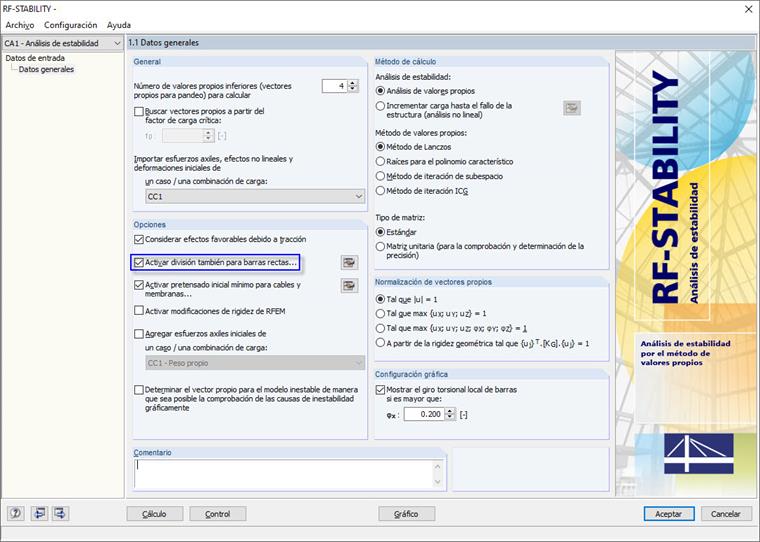
Task: Toggle 'Mostrar el giro torsional local de barras'
Action: pos(380,390)
